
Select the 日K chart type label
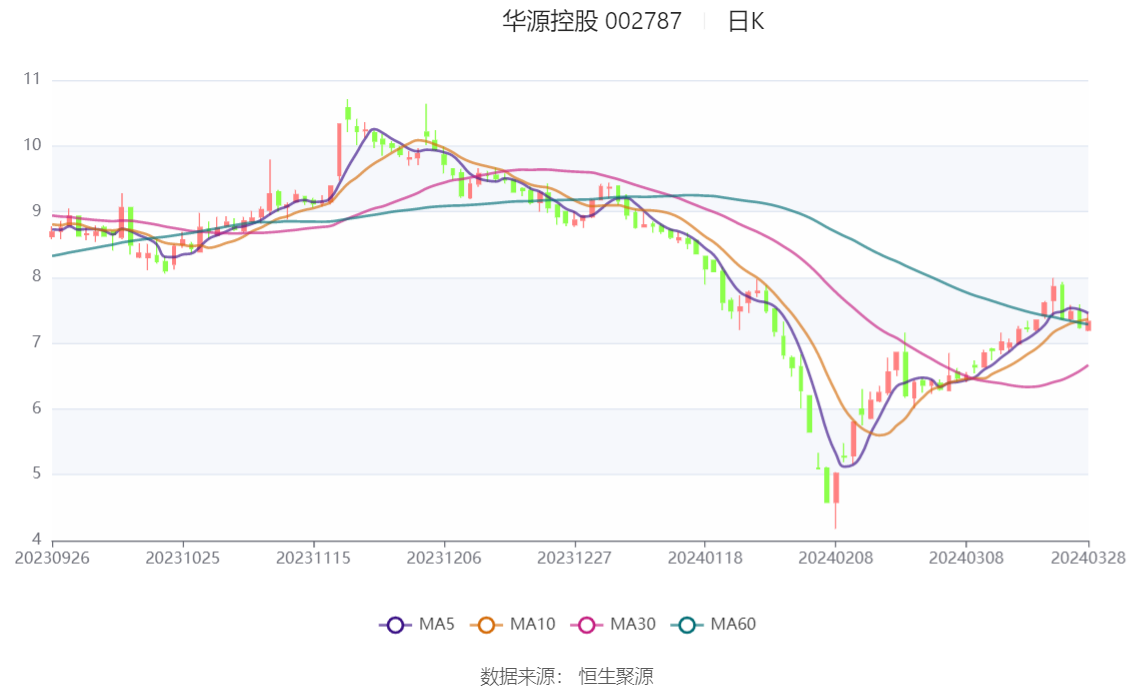(745, 21)
